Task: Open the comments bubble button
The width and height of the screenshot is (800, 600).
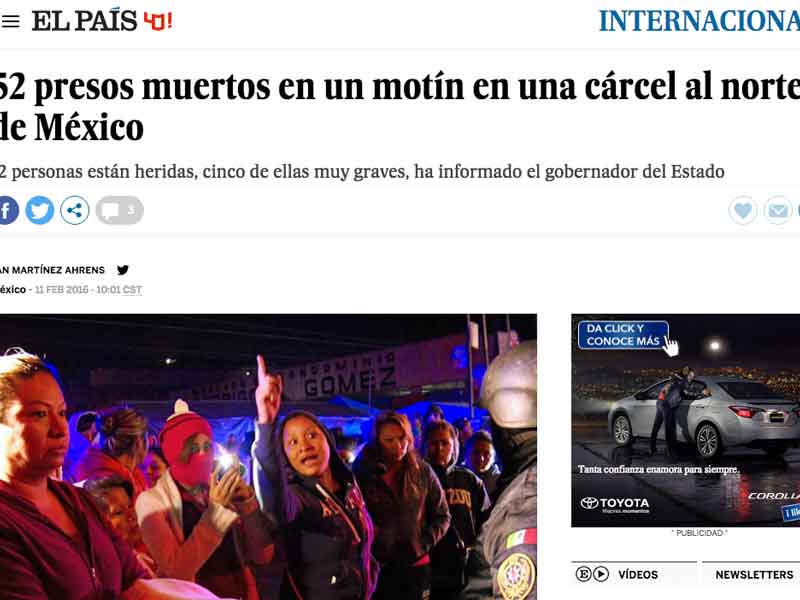Action: click(119, 210)
